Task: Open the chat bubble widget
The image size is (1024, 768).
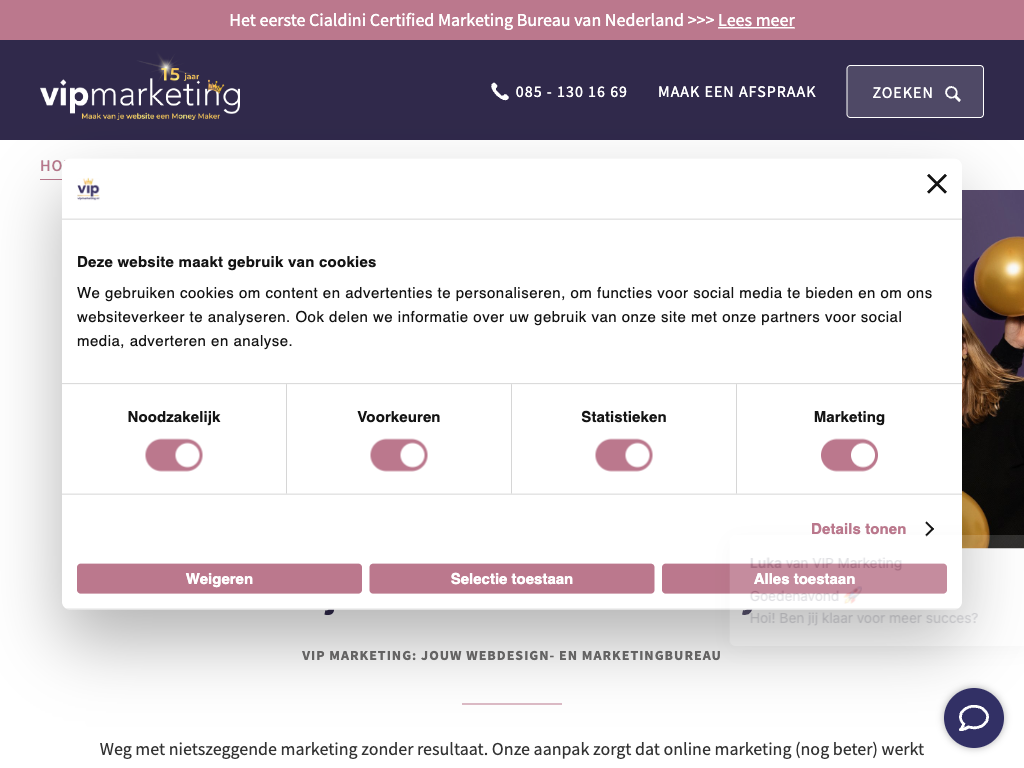Action: pyautogui.click(x=973, y=718)
